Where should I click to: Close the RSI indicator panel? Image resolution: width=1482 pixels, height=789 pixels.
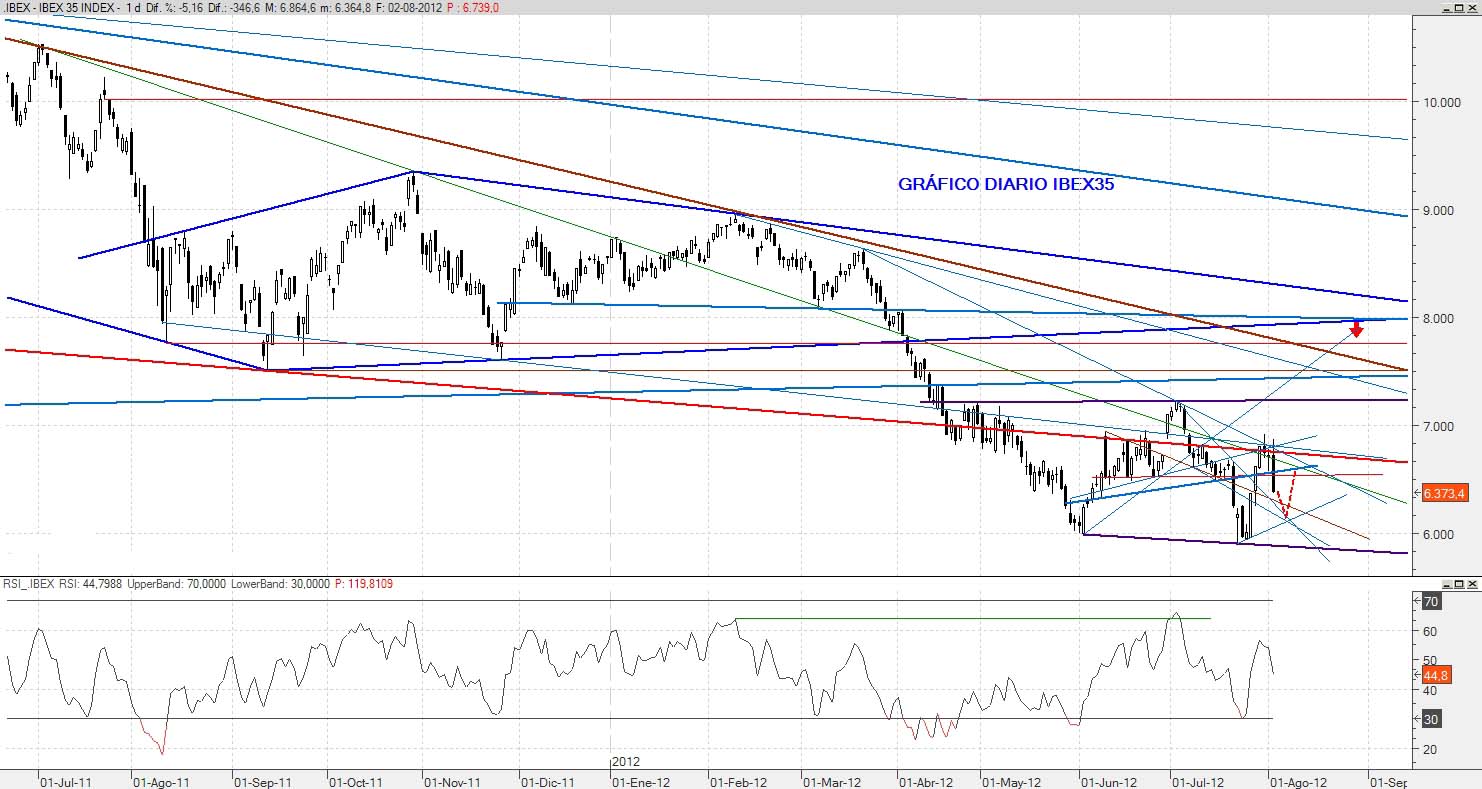tap(1473, 584)
